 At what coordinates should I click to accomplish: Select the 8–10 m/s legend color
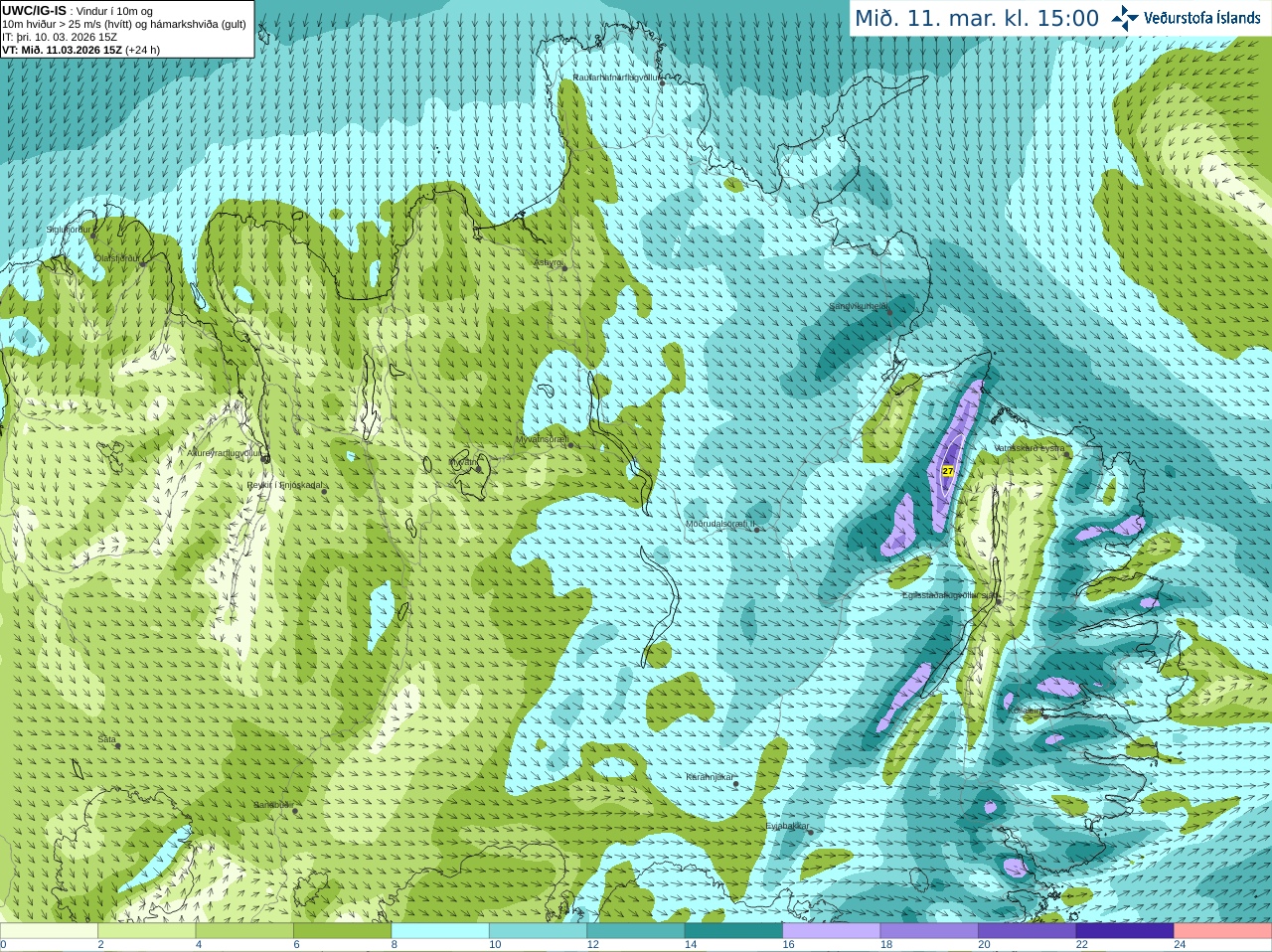440,931
